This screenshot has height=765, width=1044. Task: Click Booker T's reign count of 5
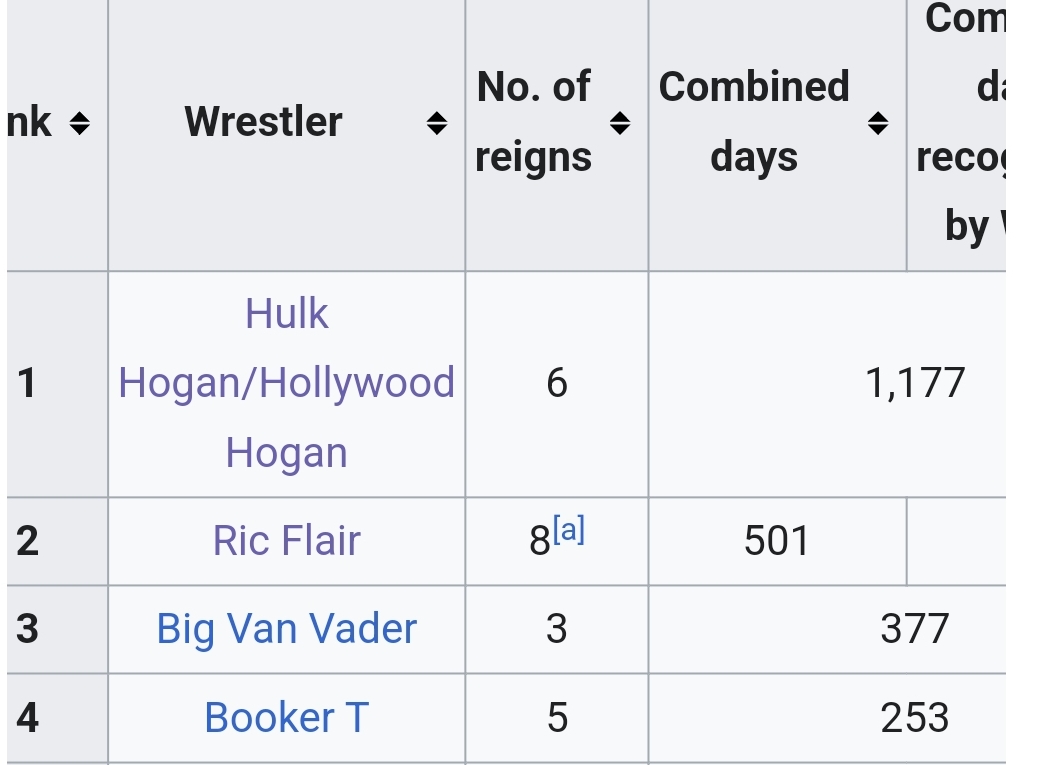[x=557, y=717]
